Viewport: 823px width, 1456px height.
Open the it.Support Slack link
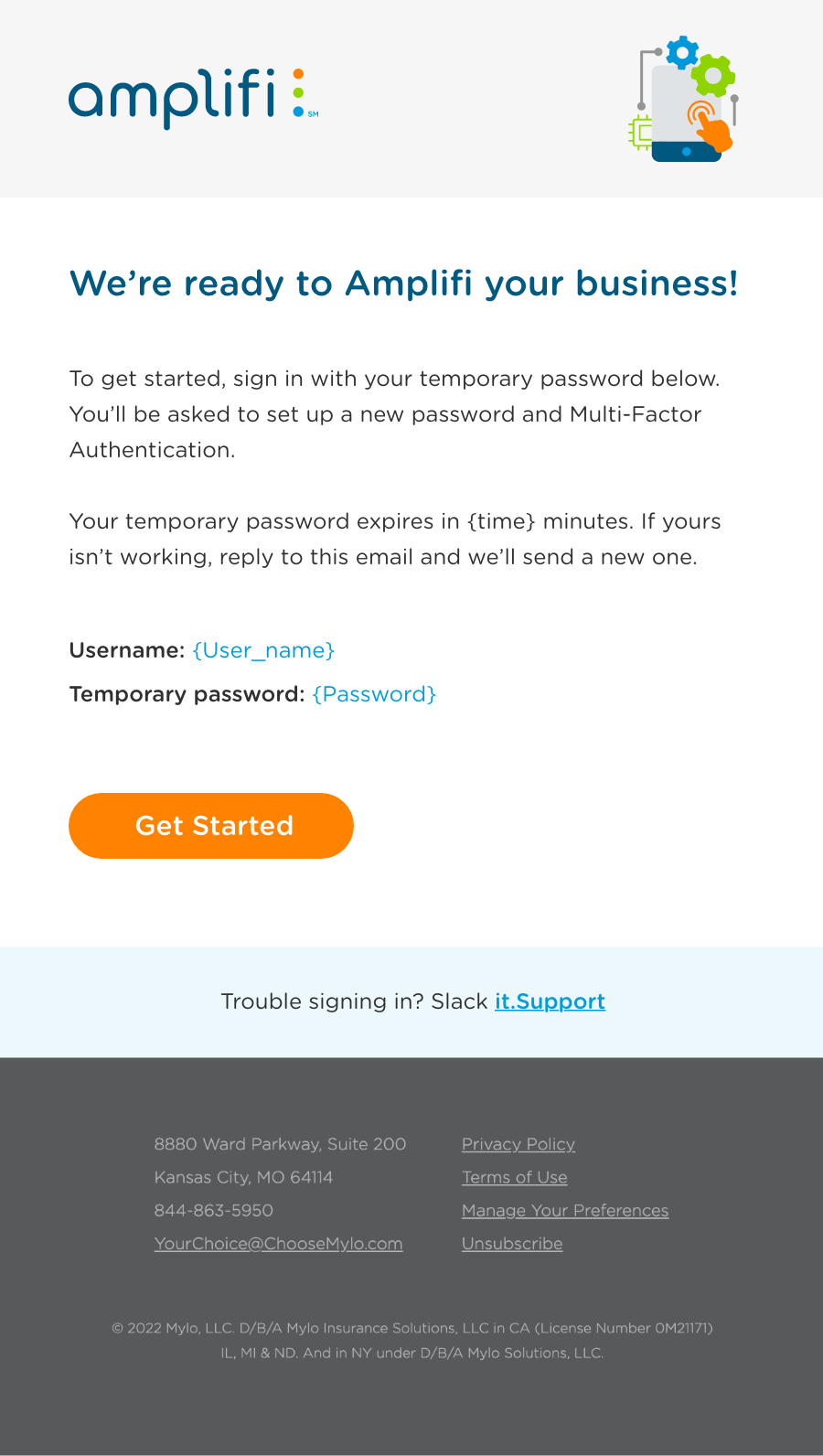[x=550, y=1001]
